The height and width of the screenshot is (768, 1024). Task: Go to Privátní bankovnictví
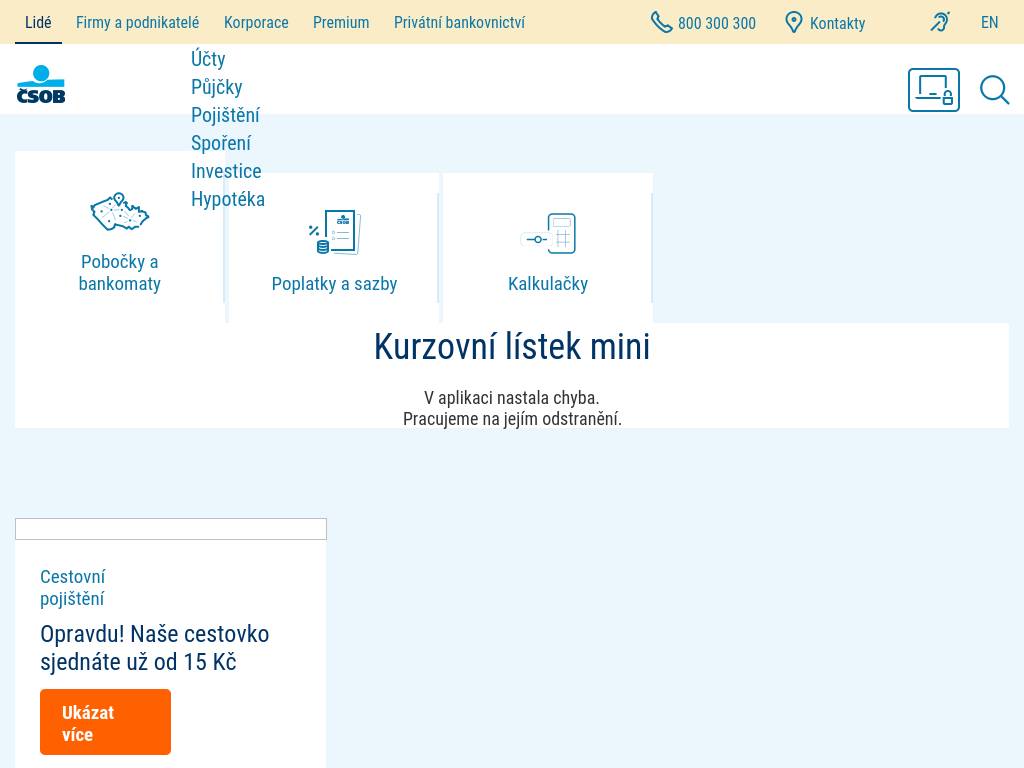pyautogui.click(x=459, y=22)
